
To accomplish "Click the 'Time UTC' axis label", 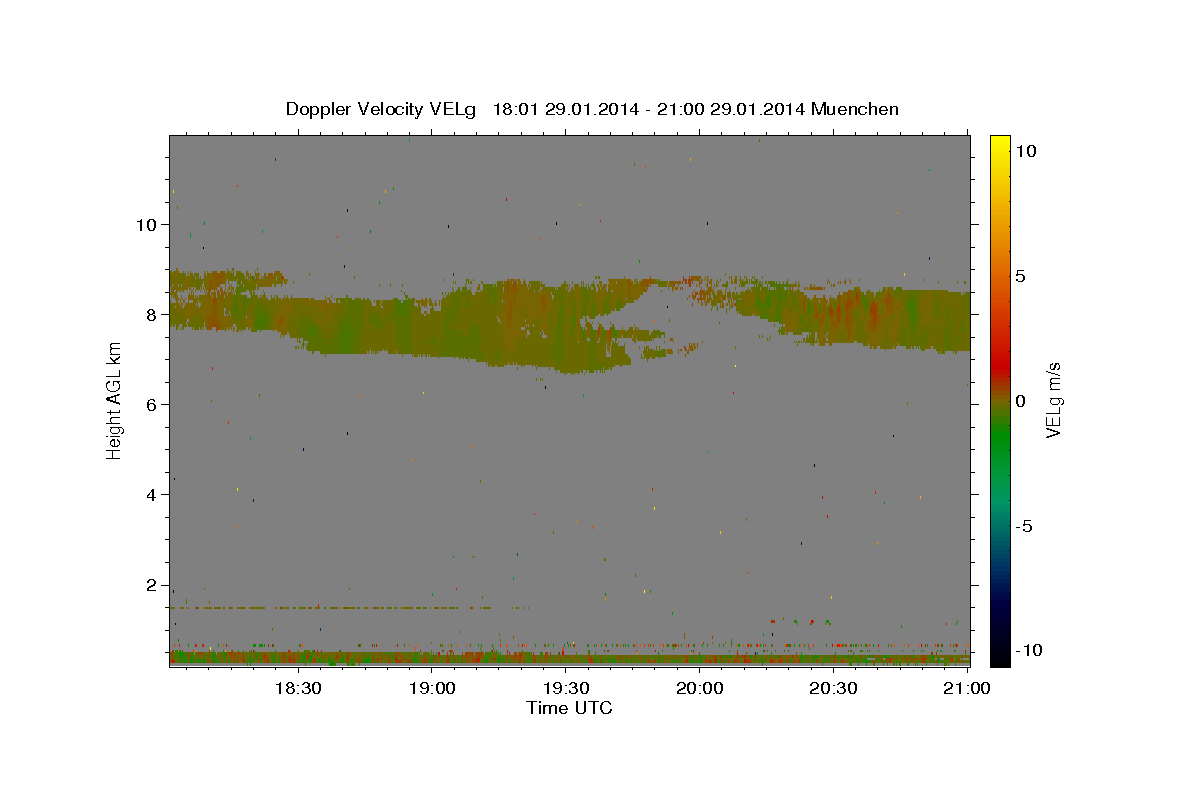I will [569, 708].
